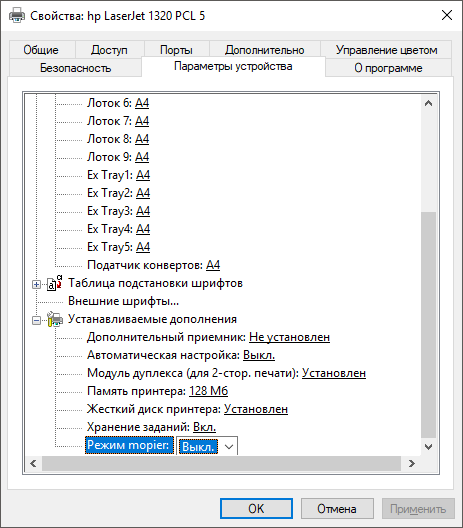Click the horizontal scrollbar right arrow
Viewport: 463px width, 528px height.
pyautogui.click(x=411, y=463)
